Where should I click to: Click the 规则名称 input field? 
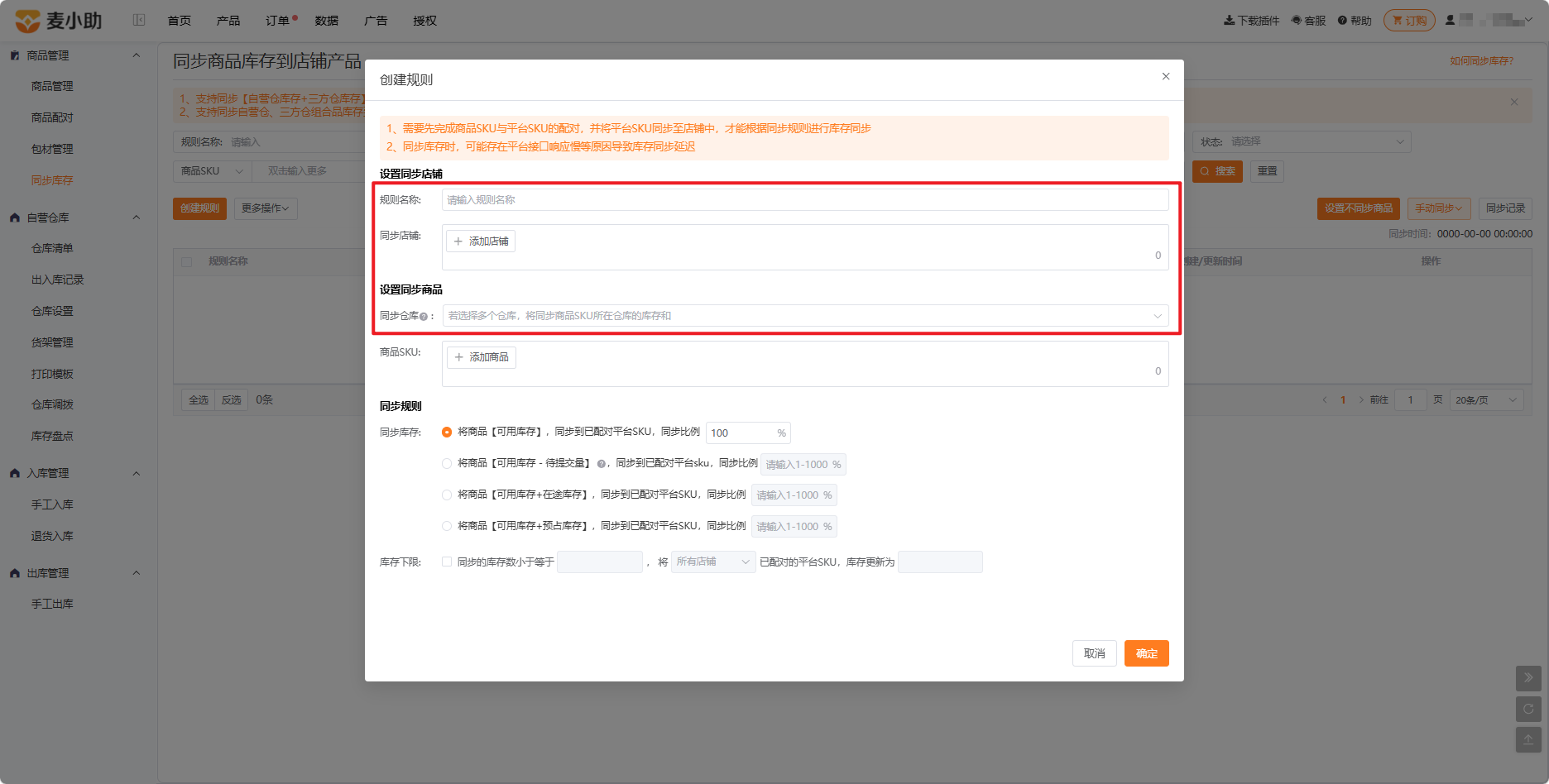click(x=805, y=199)
